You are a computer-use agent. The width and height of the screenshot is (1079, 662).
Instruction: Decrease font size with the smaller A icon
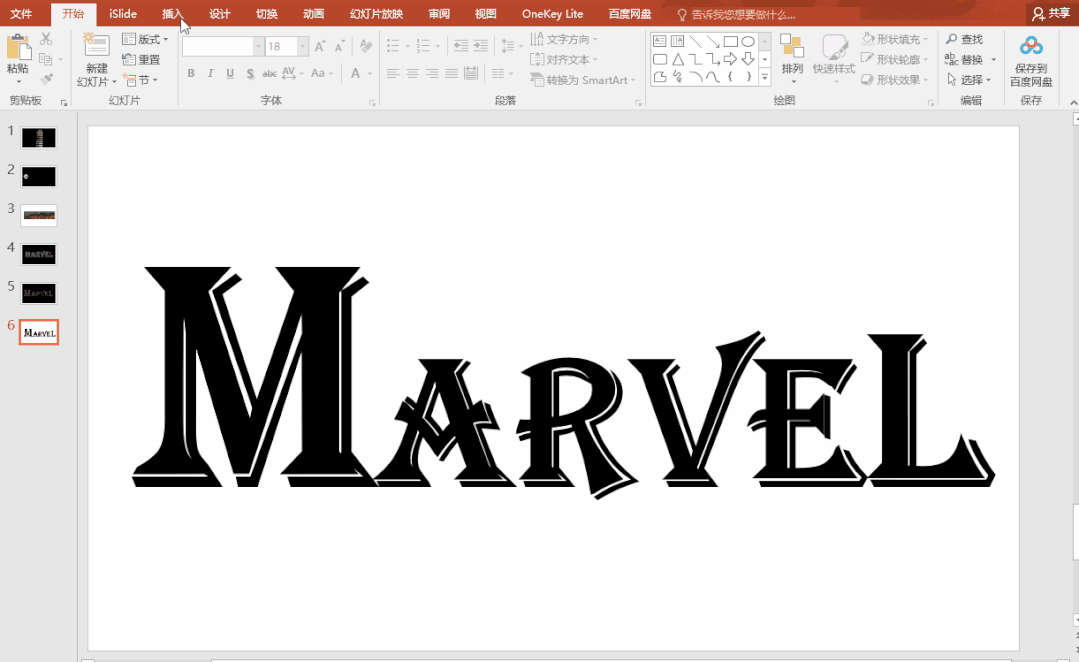(339, 46)
